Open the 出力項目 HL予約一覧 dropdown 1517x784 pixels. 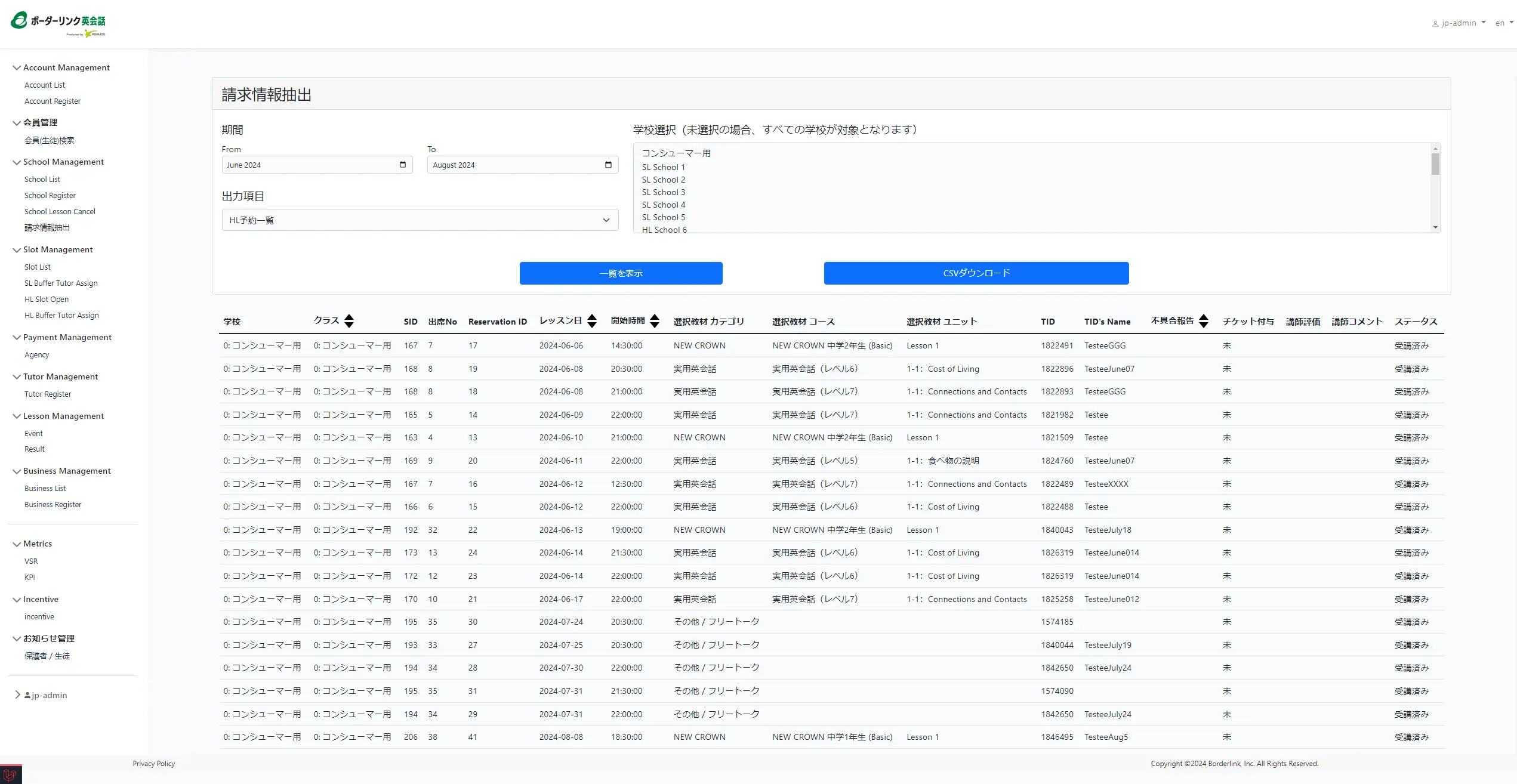coord(420,220)
